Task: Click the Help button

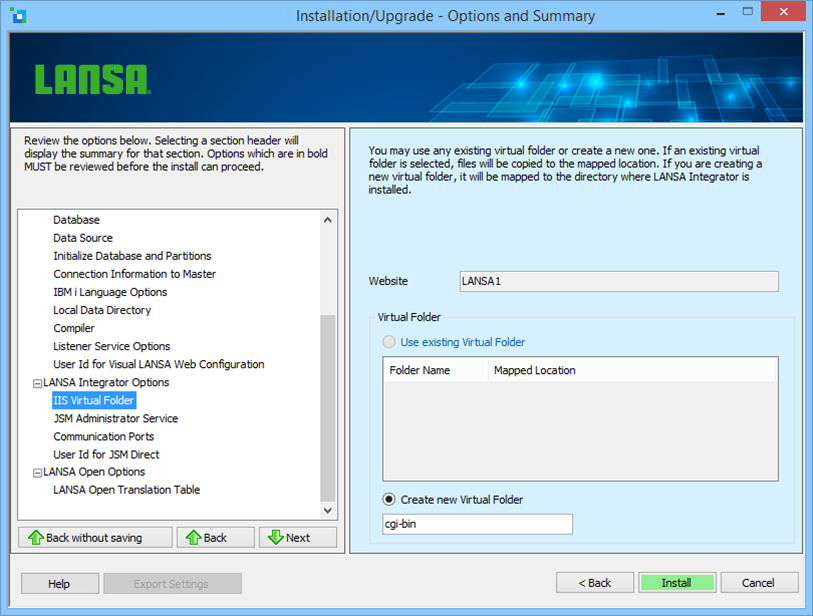Action: click(60, 583)
